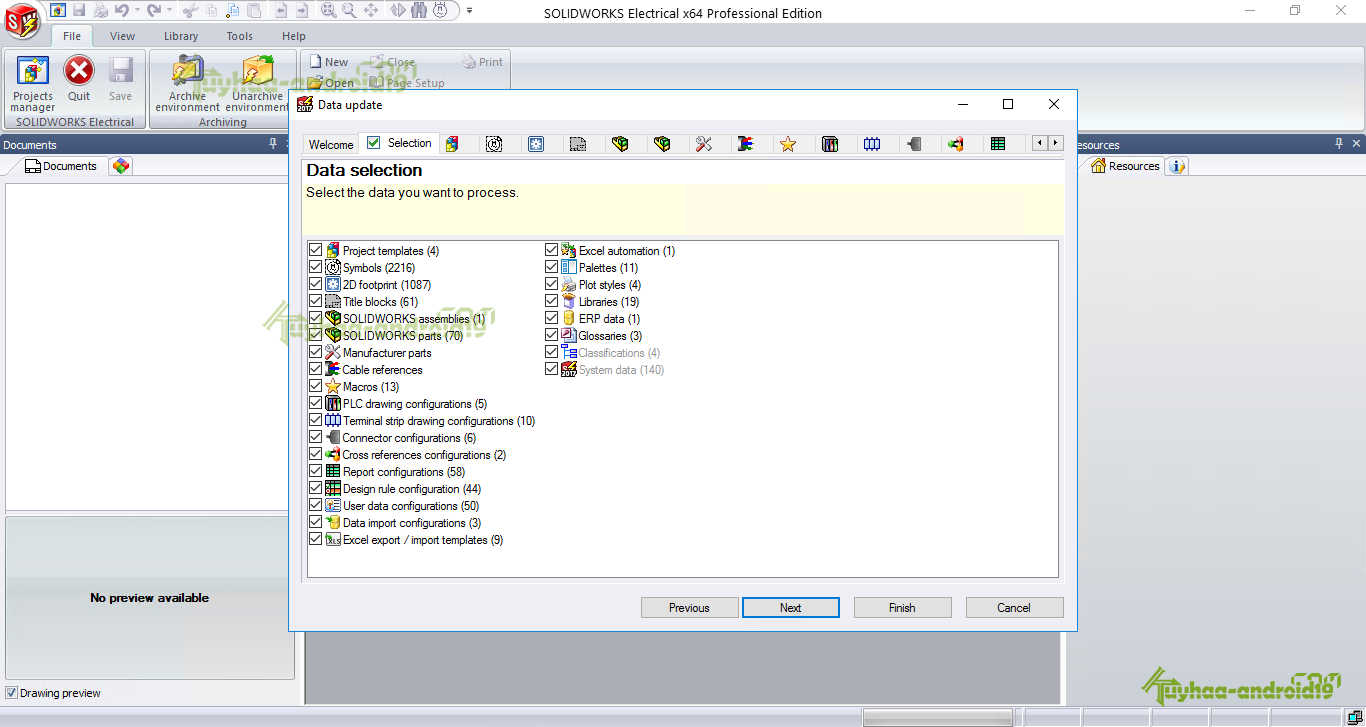Switch to the View ribbon tab

coord(123,36)
